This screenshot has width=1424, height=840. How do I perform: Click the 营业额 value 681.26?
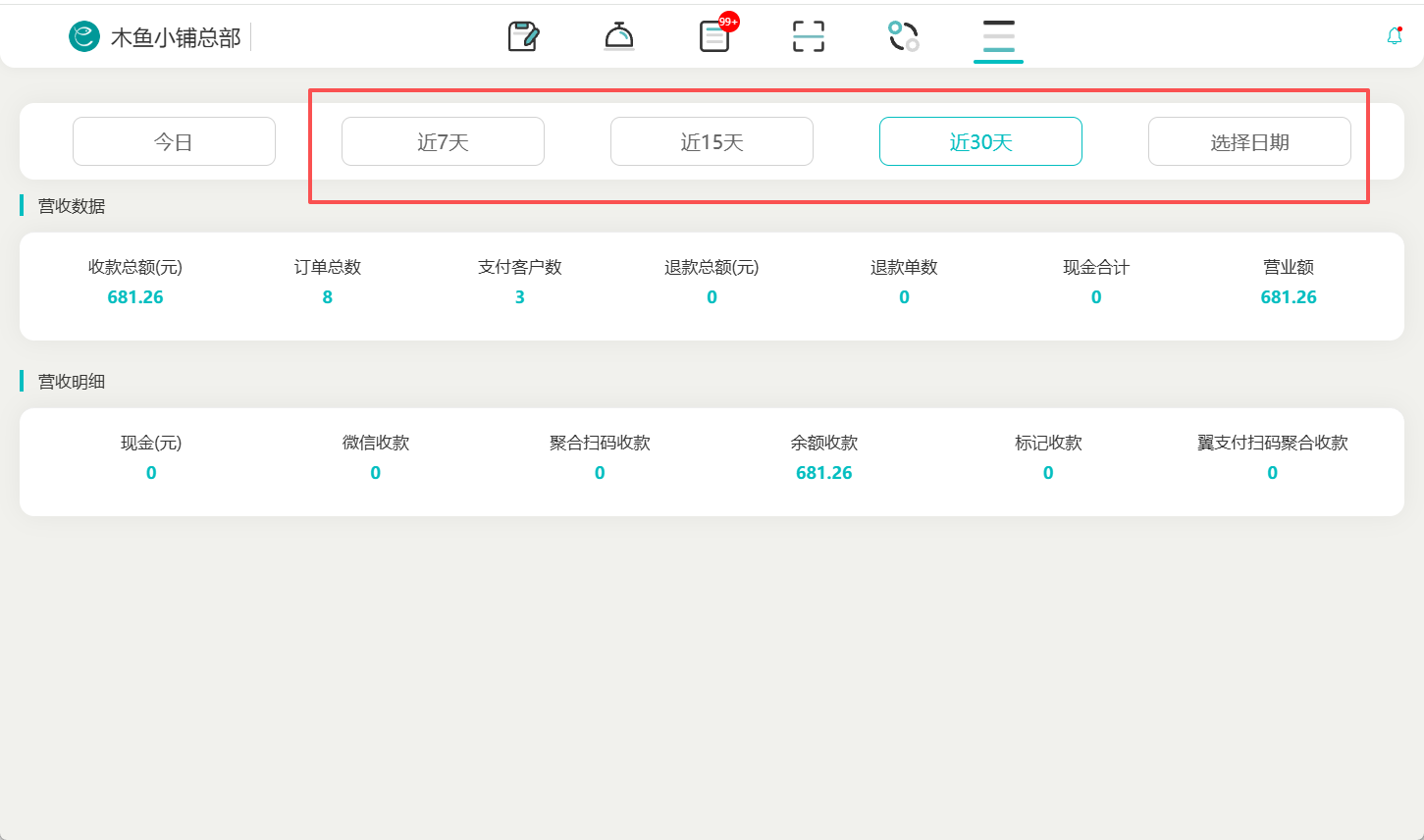pos(1289,297)
